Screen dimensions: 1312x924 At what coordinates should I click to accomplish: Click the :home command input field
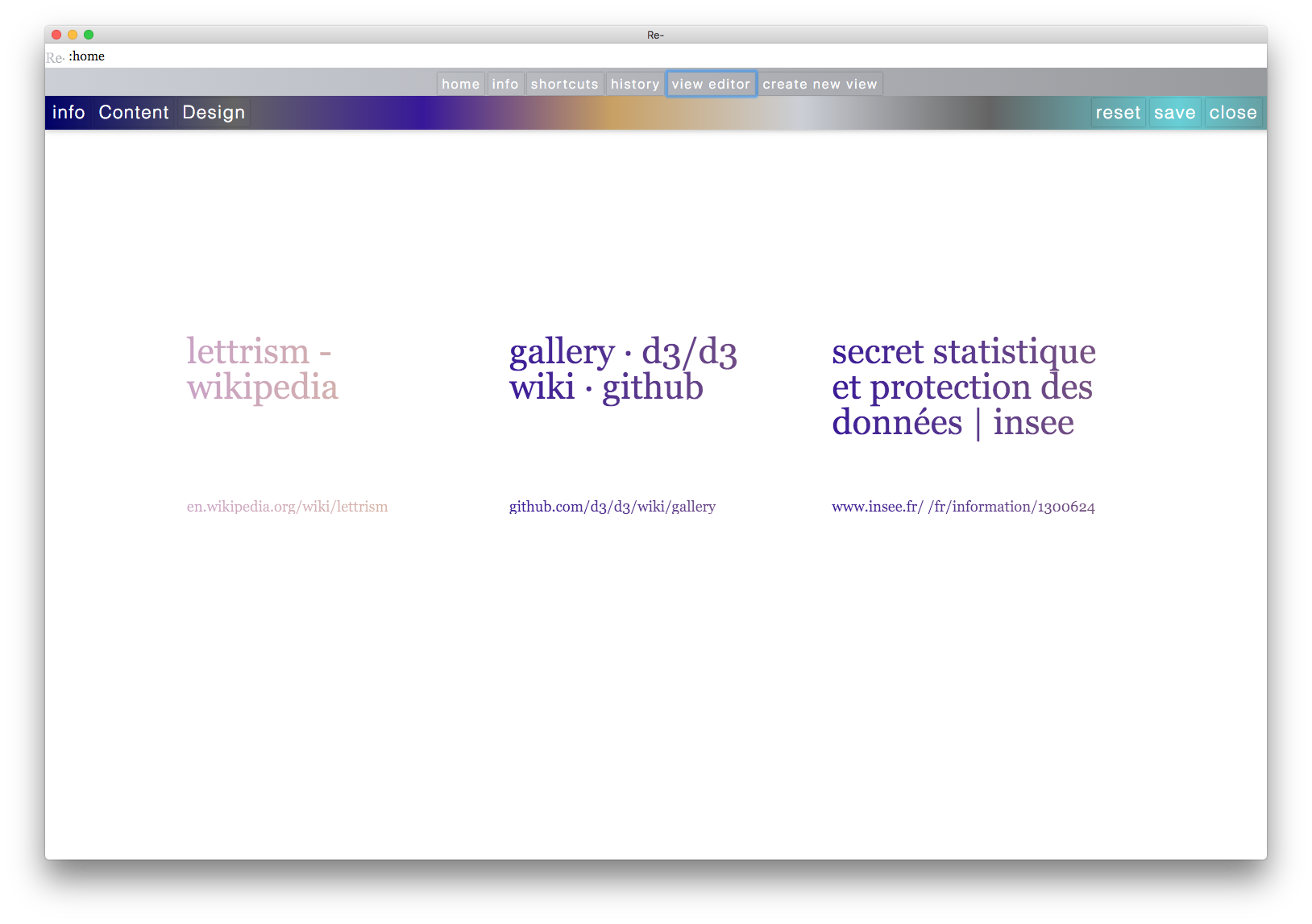pyautogui.click(x=484, y=56)
